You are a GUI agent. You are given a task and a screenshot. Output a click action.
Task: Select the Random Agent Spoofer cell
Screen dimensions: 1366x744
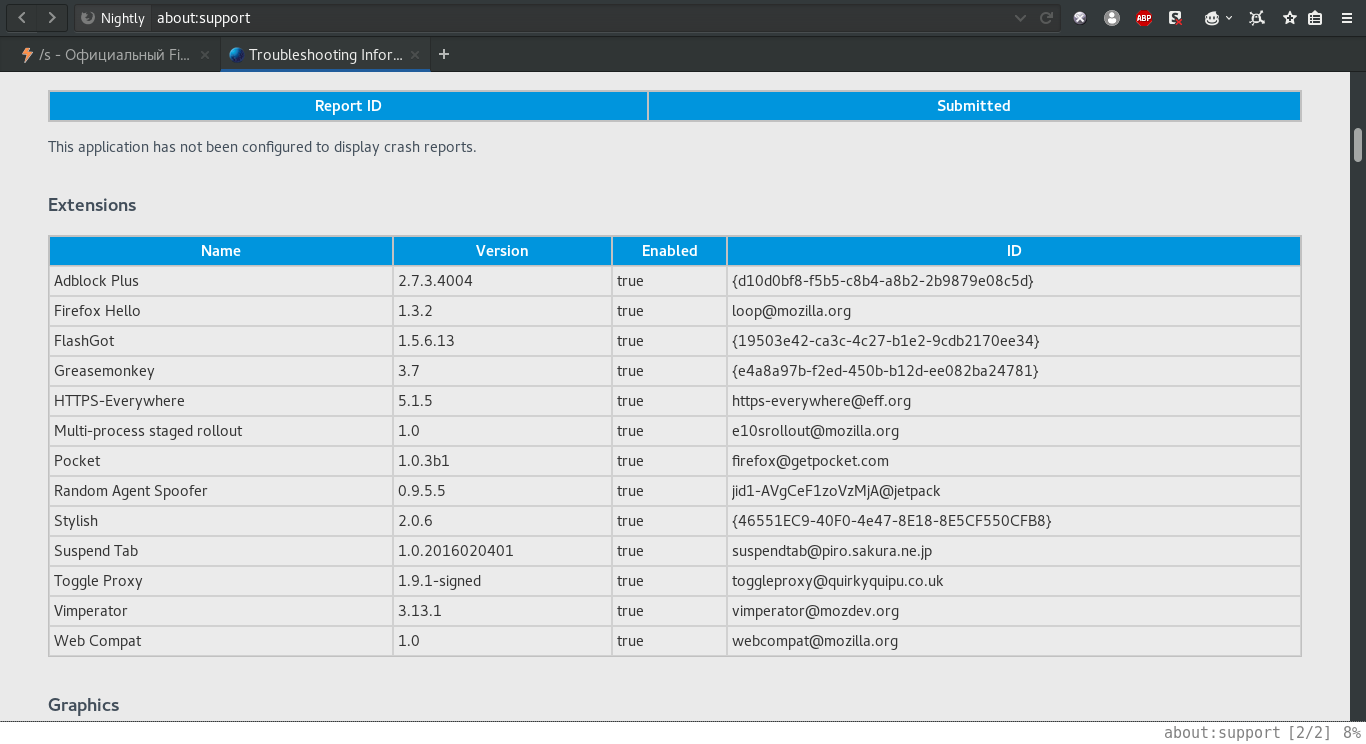point(221,491)
